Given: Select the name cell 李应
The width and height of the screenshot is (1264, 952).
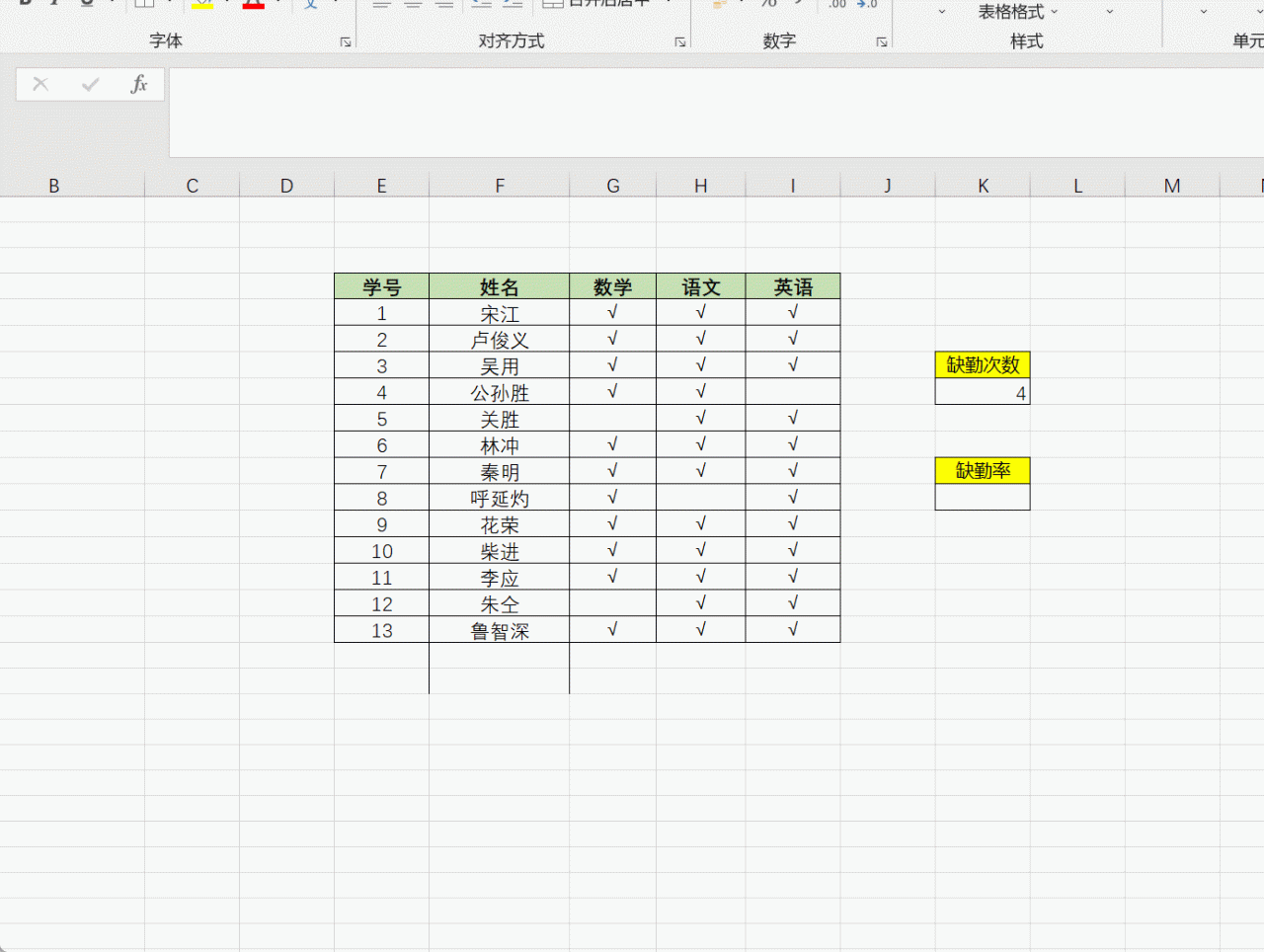Looking at the screenshot, I should 500,577.
